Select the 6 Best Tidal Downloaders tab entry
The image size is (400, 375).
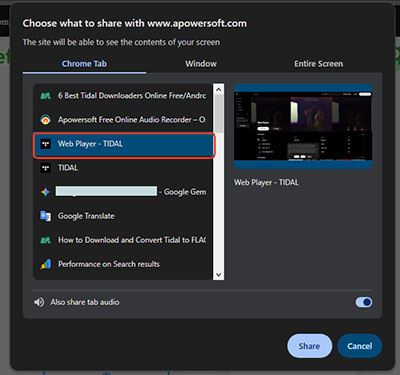(123, 96)
